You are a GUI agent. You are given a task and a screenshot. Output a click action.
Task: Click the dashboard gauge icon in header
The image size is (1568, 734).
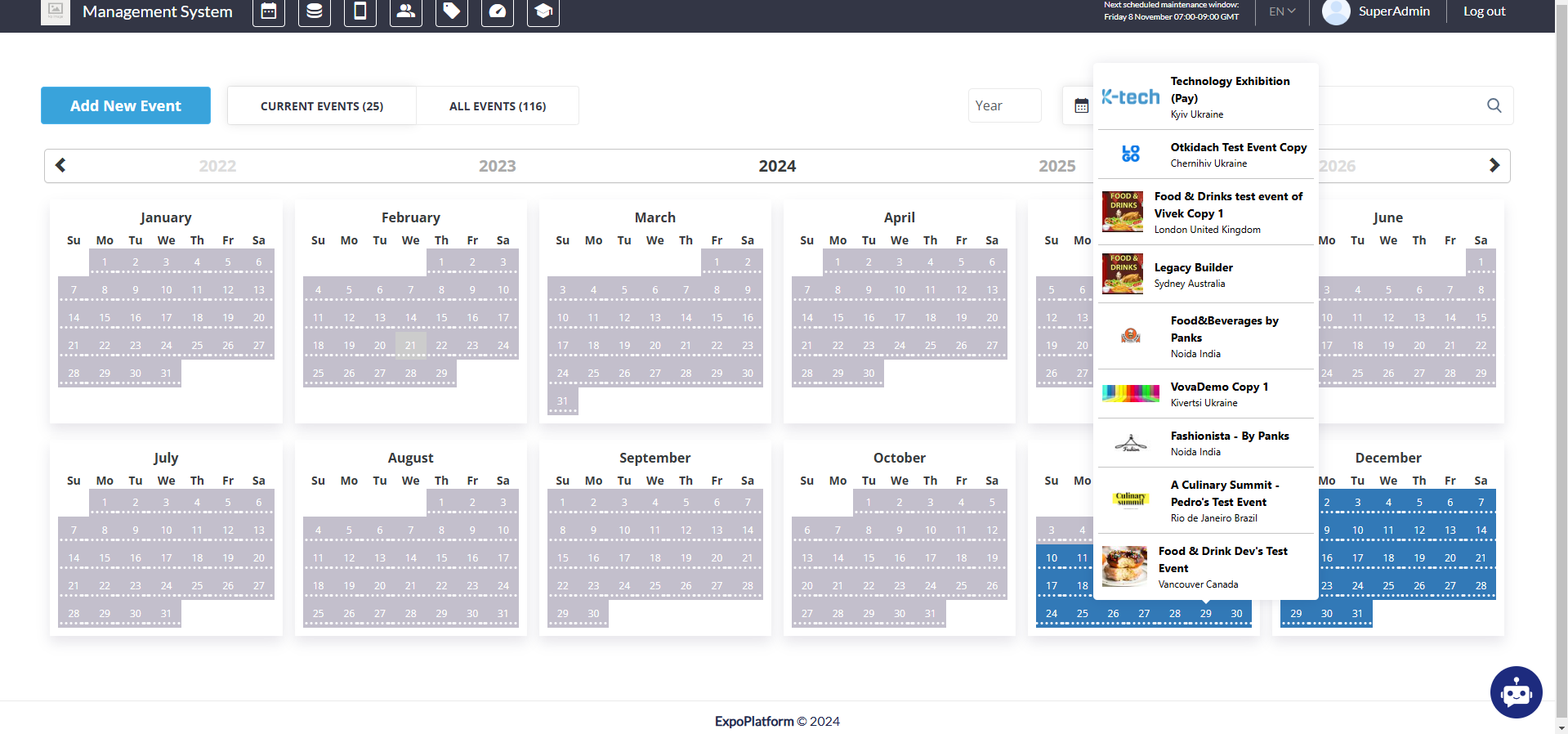click(x=497, y=11)
